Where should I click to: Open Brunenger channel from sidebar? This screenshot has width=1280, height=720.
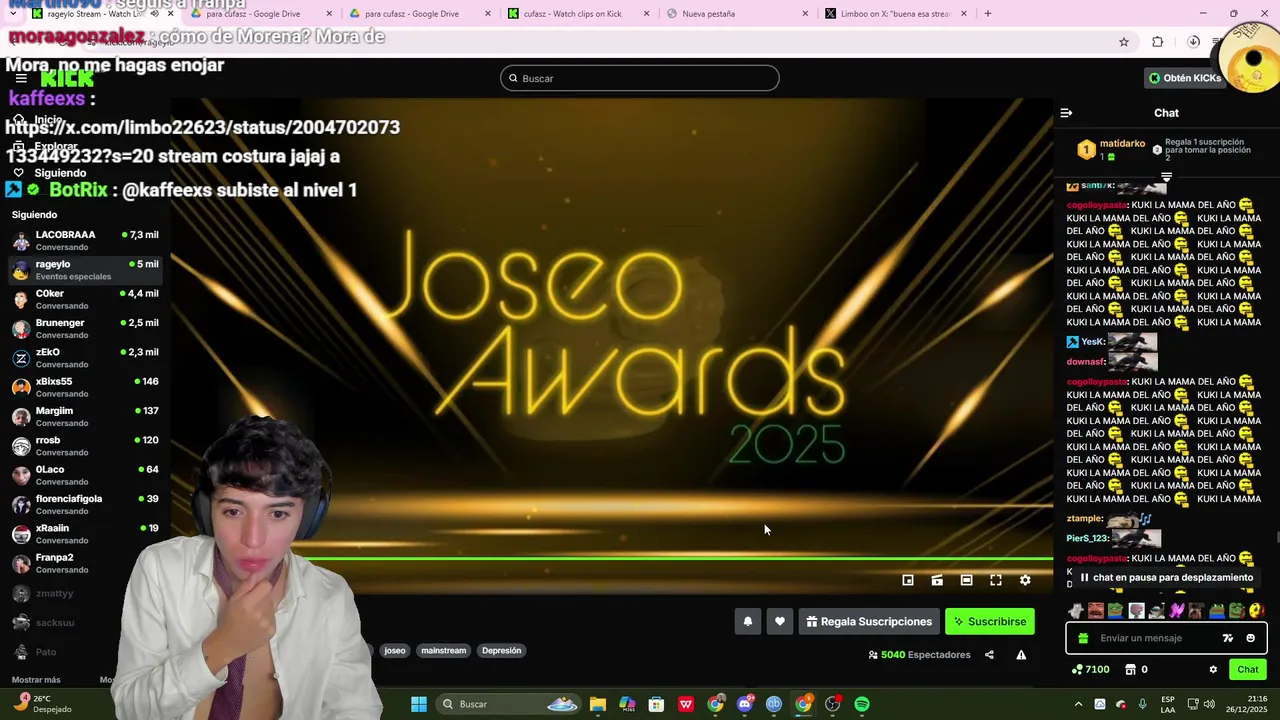(85, 329)
